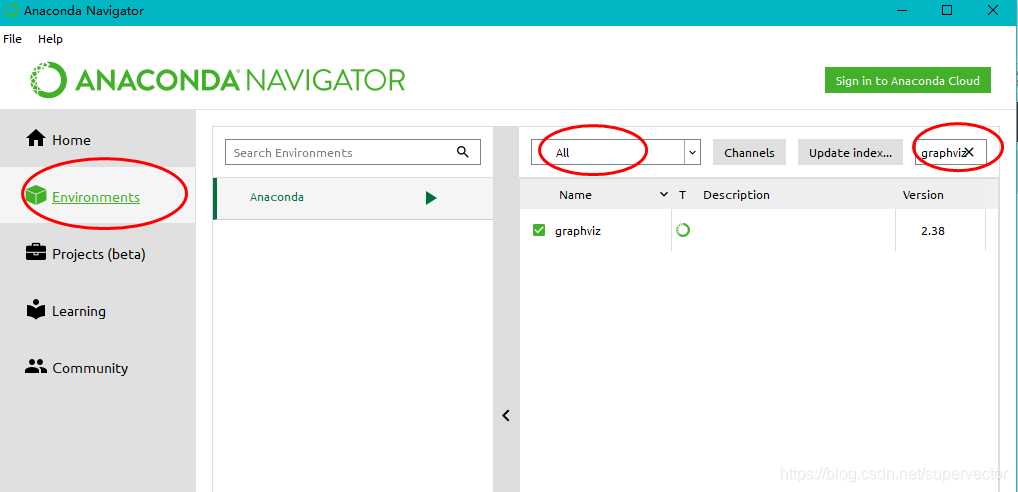Viewport: 1018px width, 492px height.
Task: Sign in to Anaconda Cloud
Action: (908, 80)
